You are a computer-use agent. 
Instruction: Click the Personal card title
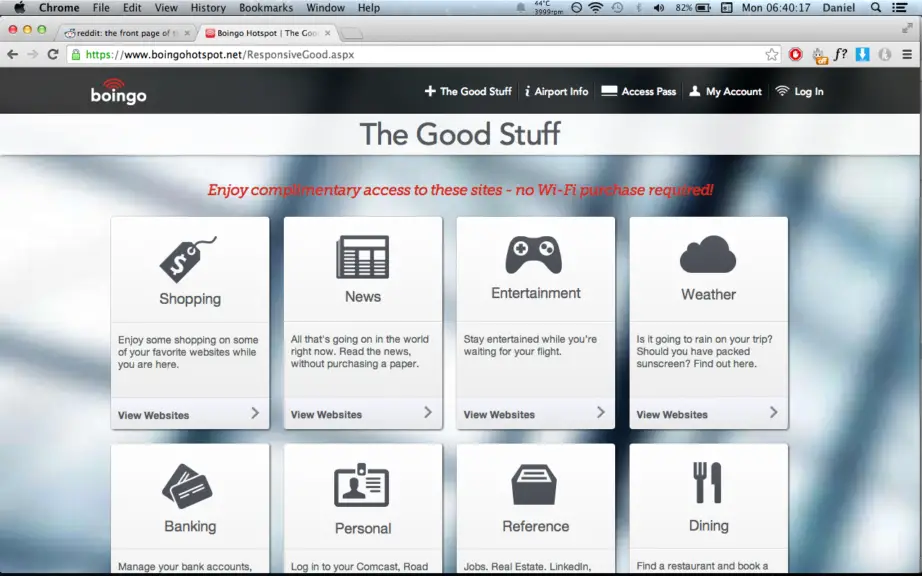[x=363, y=528]
